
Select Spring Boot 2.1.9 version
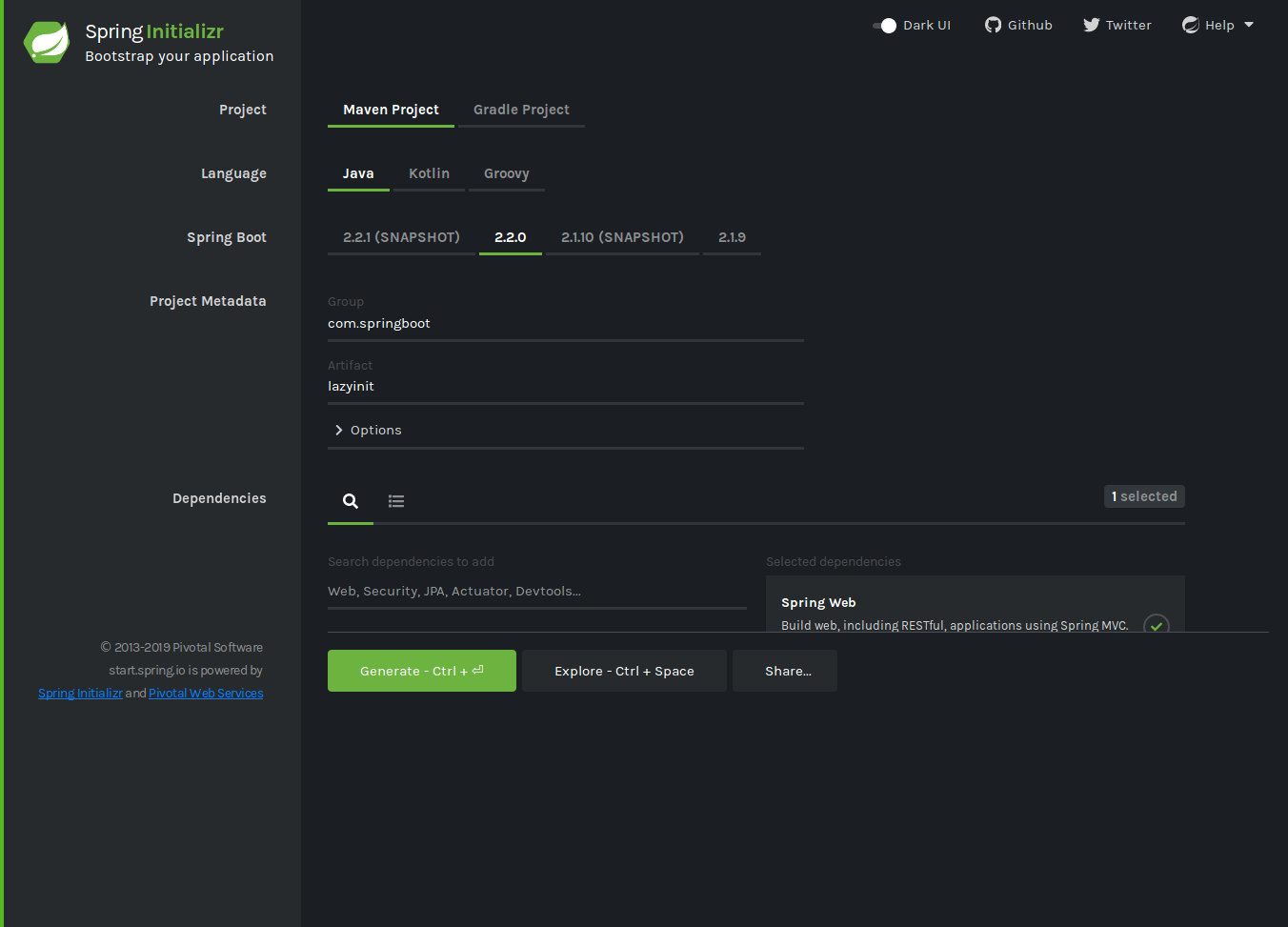(x=732, y=237)
